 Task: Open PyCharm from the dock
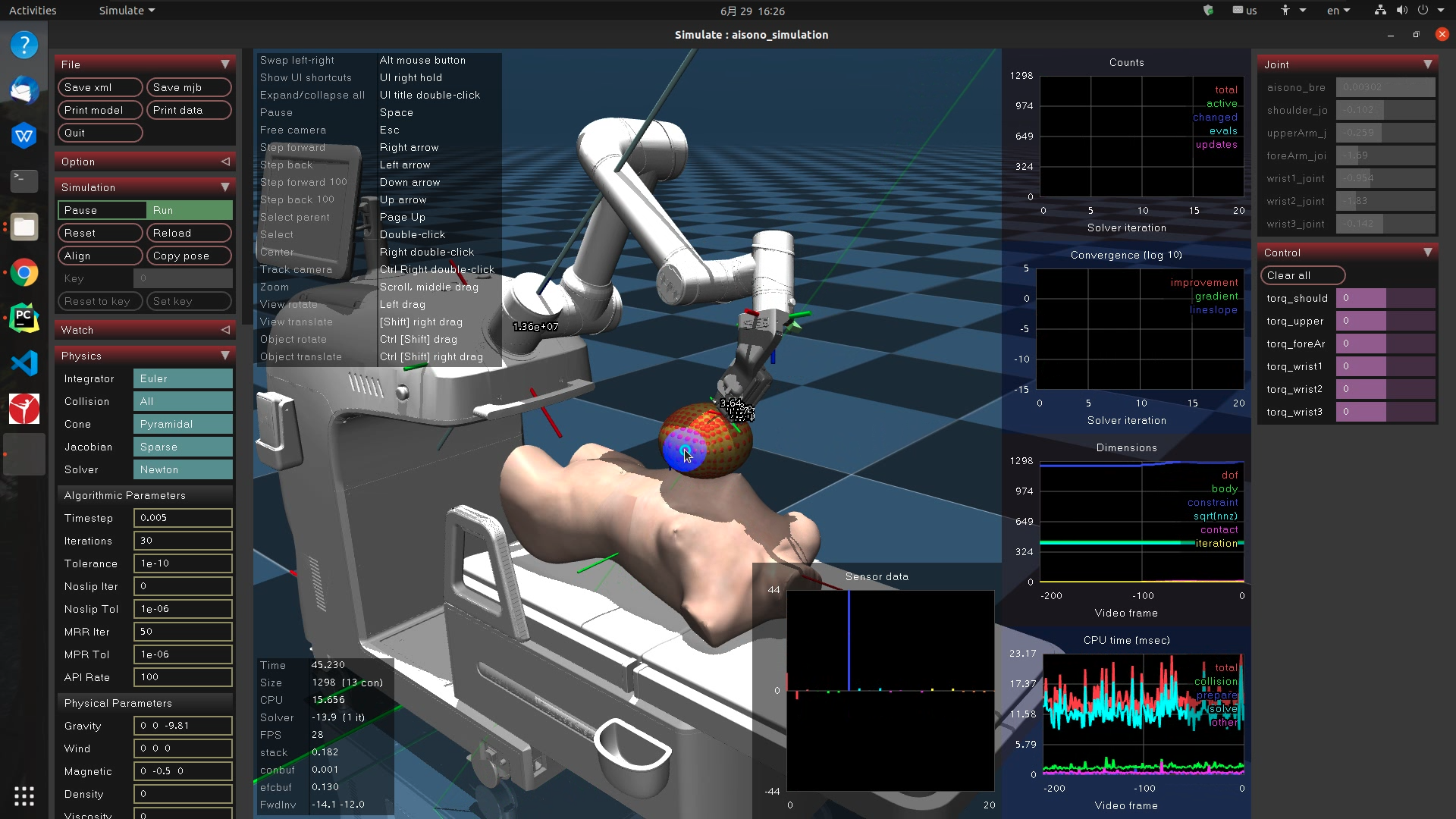tap(24, 318)
